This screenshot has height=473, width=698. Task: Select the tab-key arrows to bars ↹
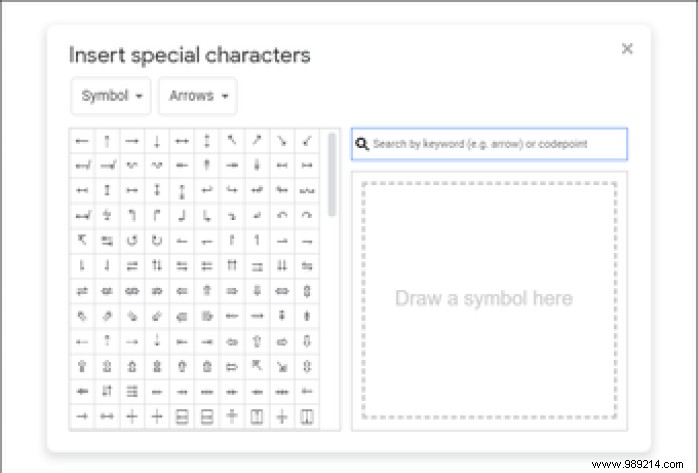coord(107,241)
